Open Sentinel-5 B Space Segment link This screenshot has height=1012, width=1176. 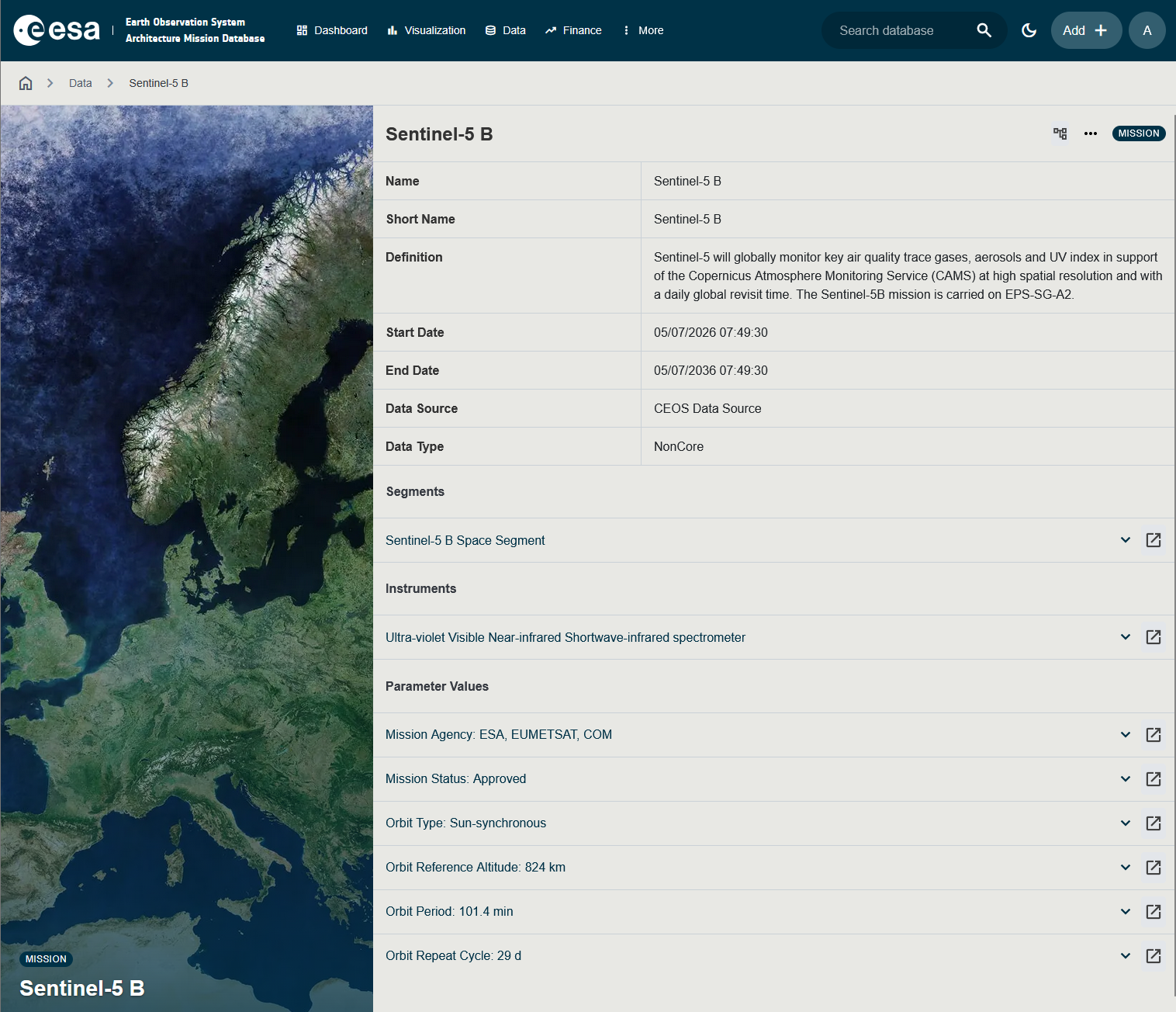(465, 540)
